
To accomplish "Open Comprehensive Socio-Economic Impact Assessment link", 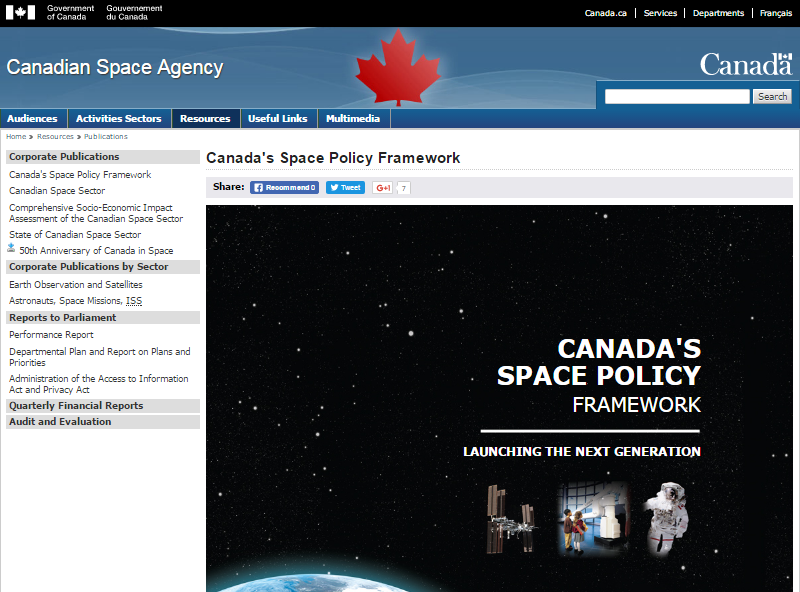I will (96, 213).
